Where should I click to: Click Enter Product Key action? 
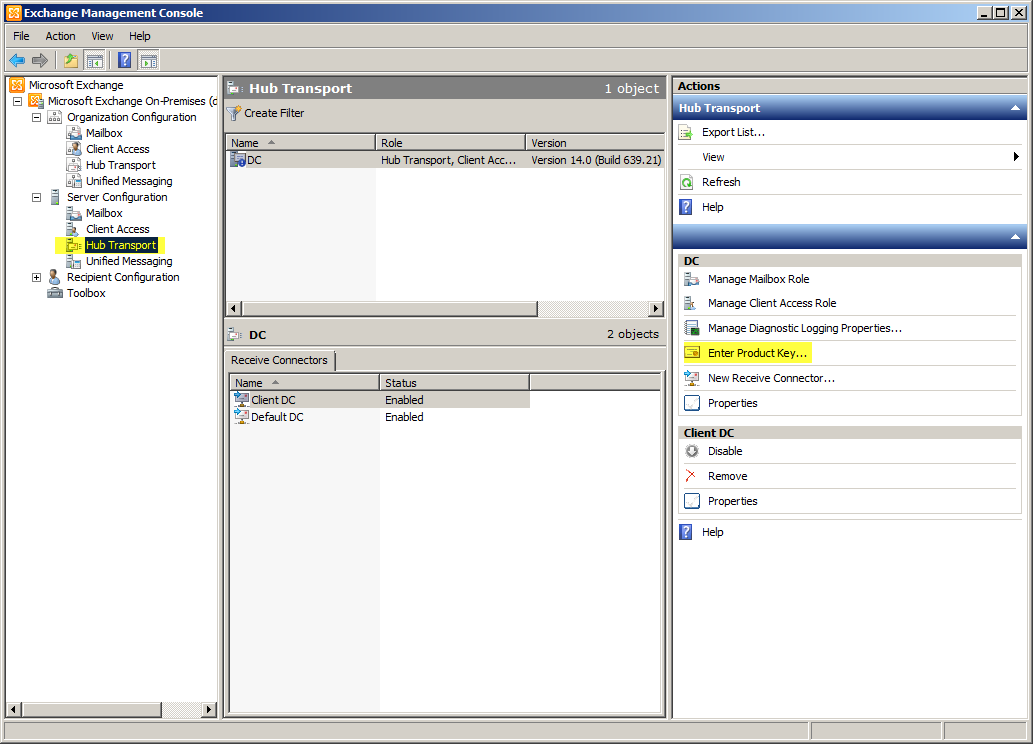coord(757,353)
